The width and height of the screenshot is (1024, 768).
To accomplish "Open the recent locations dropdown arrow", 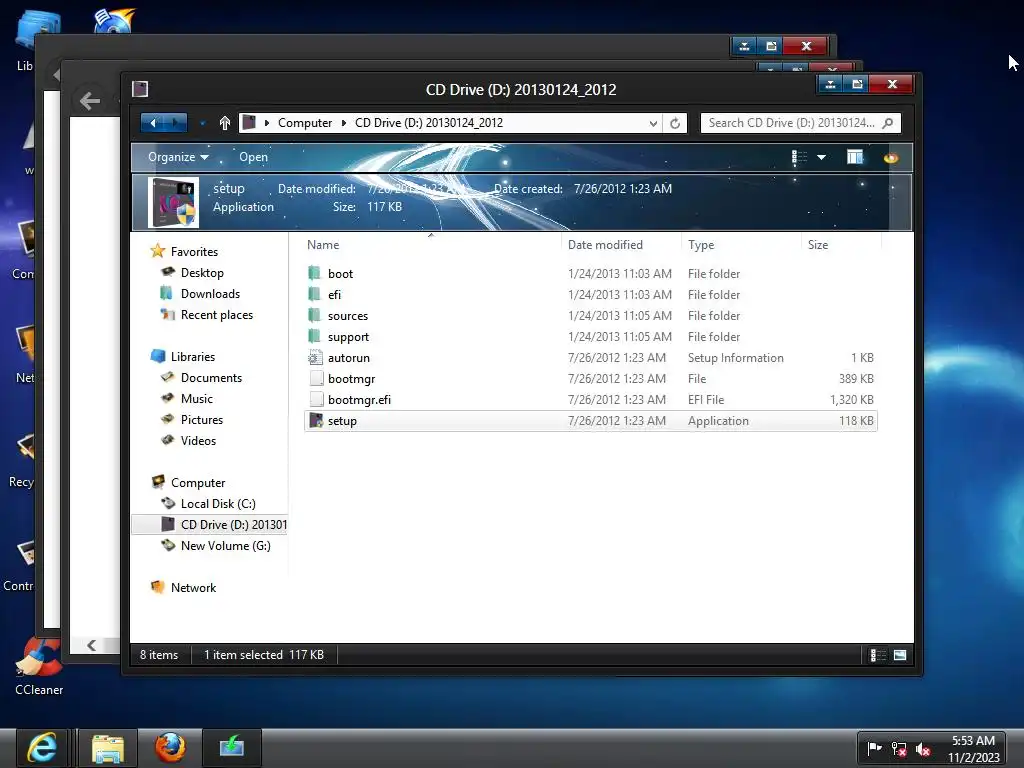I will (x=202, y=123).
